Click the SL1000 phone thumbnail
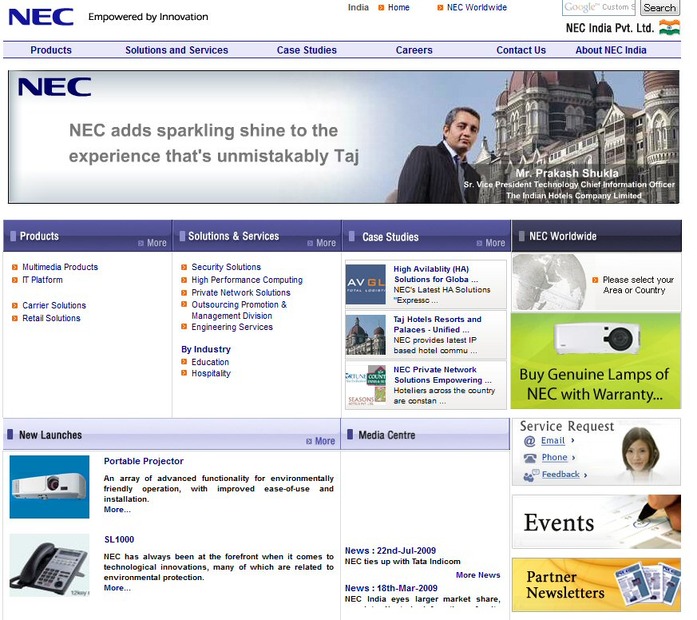The image size is (697, 620). tap(49, 565)
